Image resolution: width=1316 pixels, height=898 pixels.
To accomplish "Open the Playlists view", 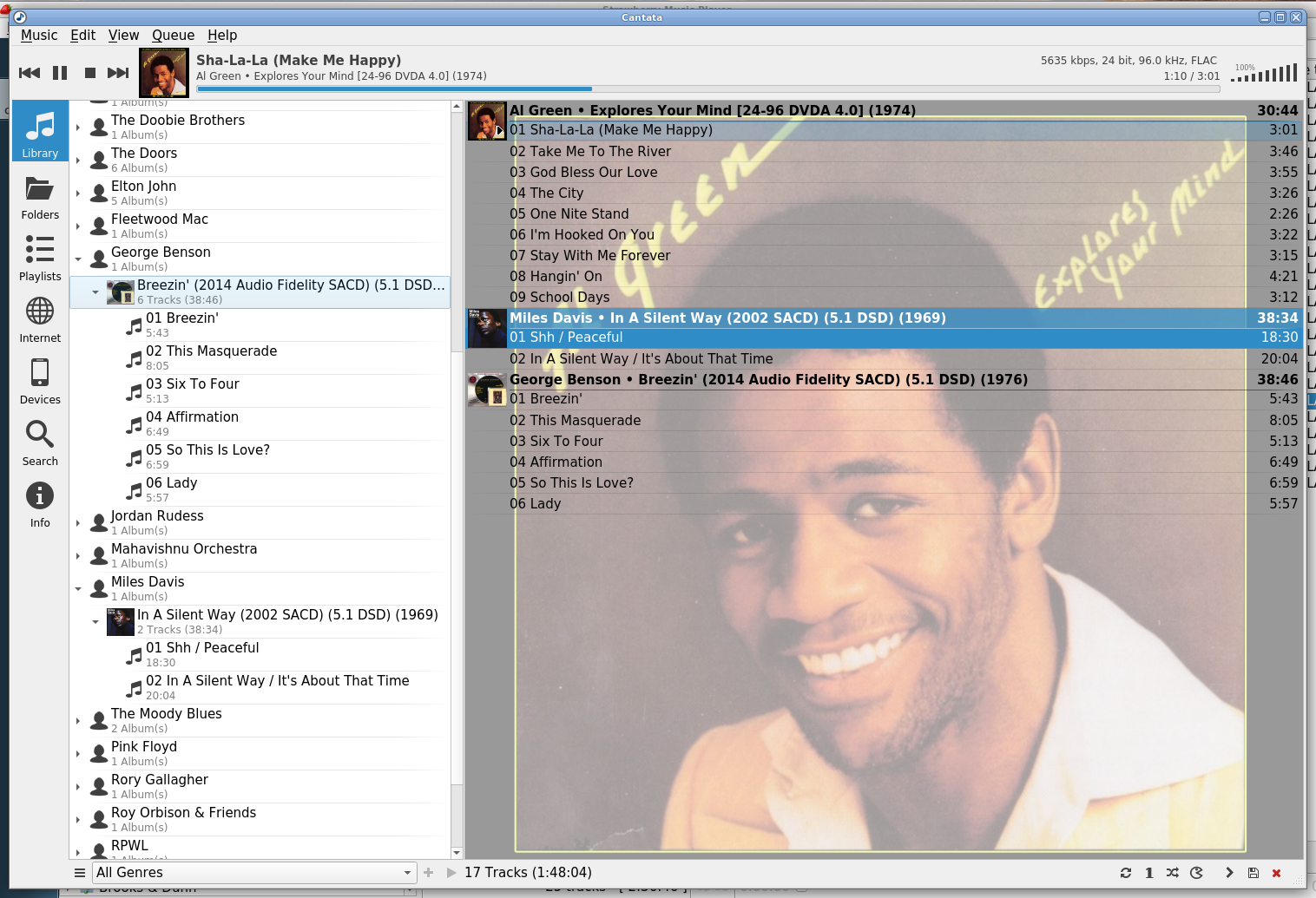I will coord(40,259).
